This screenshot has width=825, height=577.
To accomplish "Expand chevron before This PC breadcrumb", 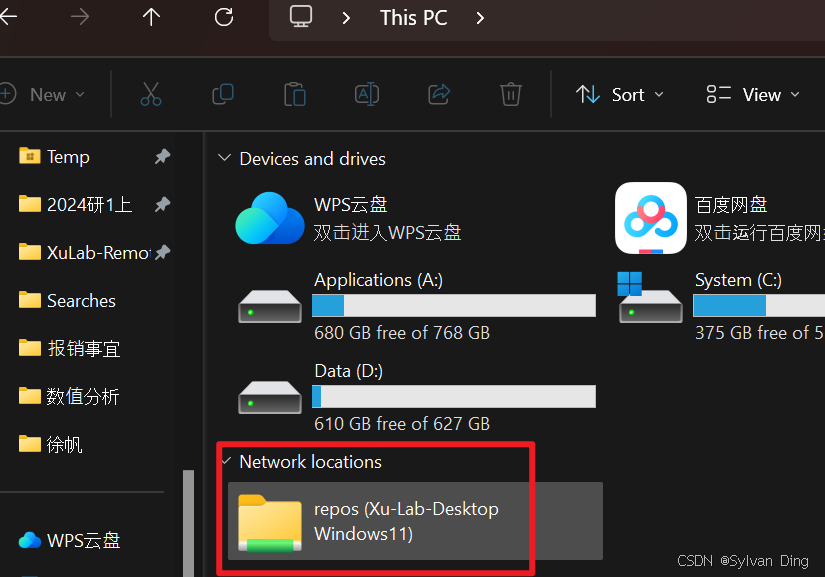I will 346,18.
